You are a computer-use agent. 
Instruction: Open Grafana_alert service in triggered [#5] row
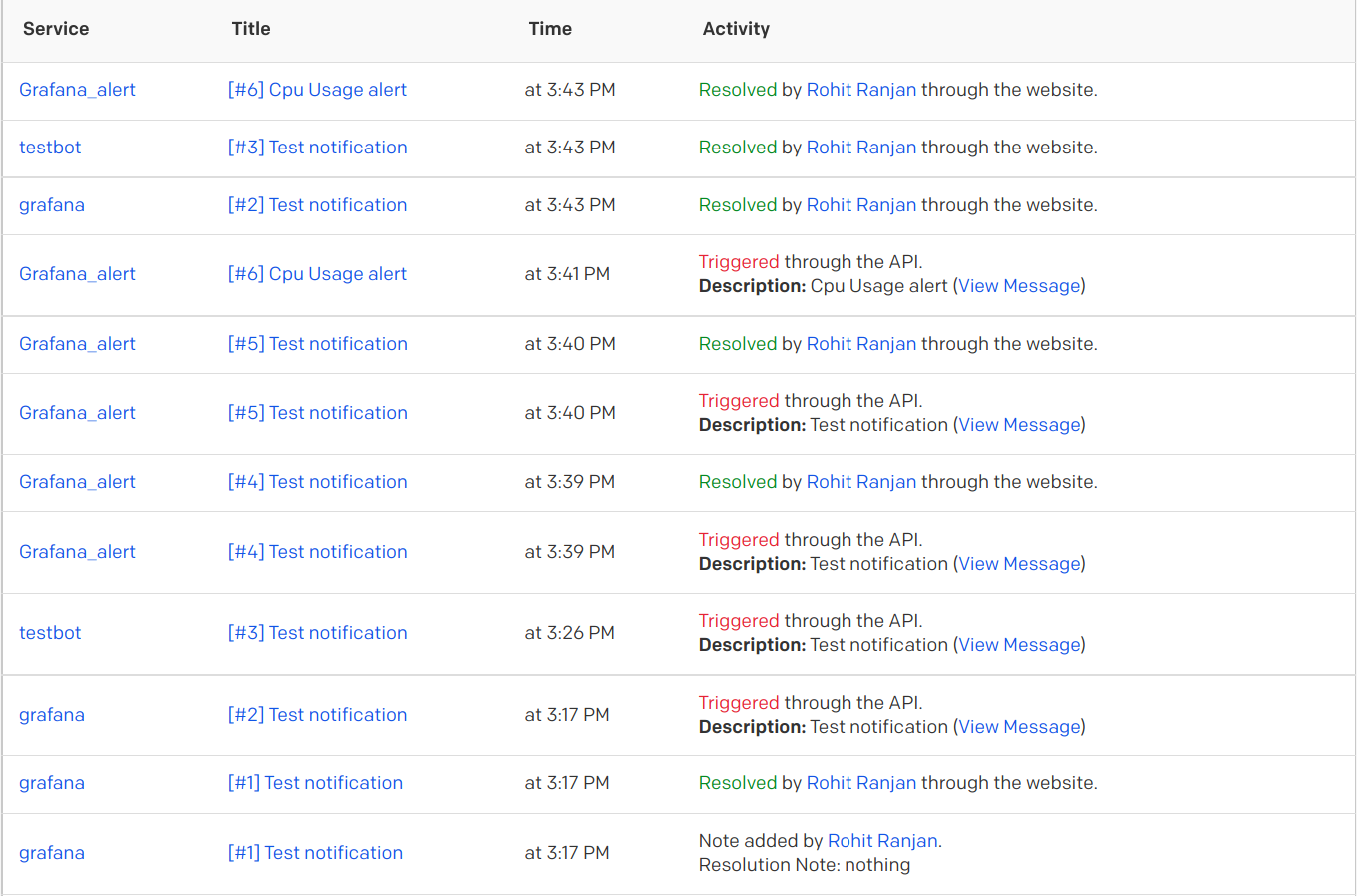77,413
